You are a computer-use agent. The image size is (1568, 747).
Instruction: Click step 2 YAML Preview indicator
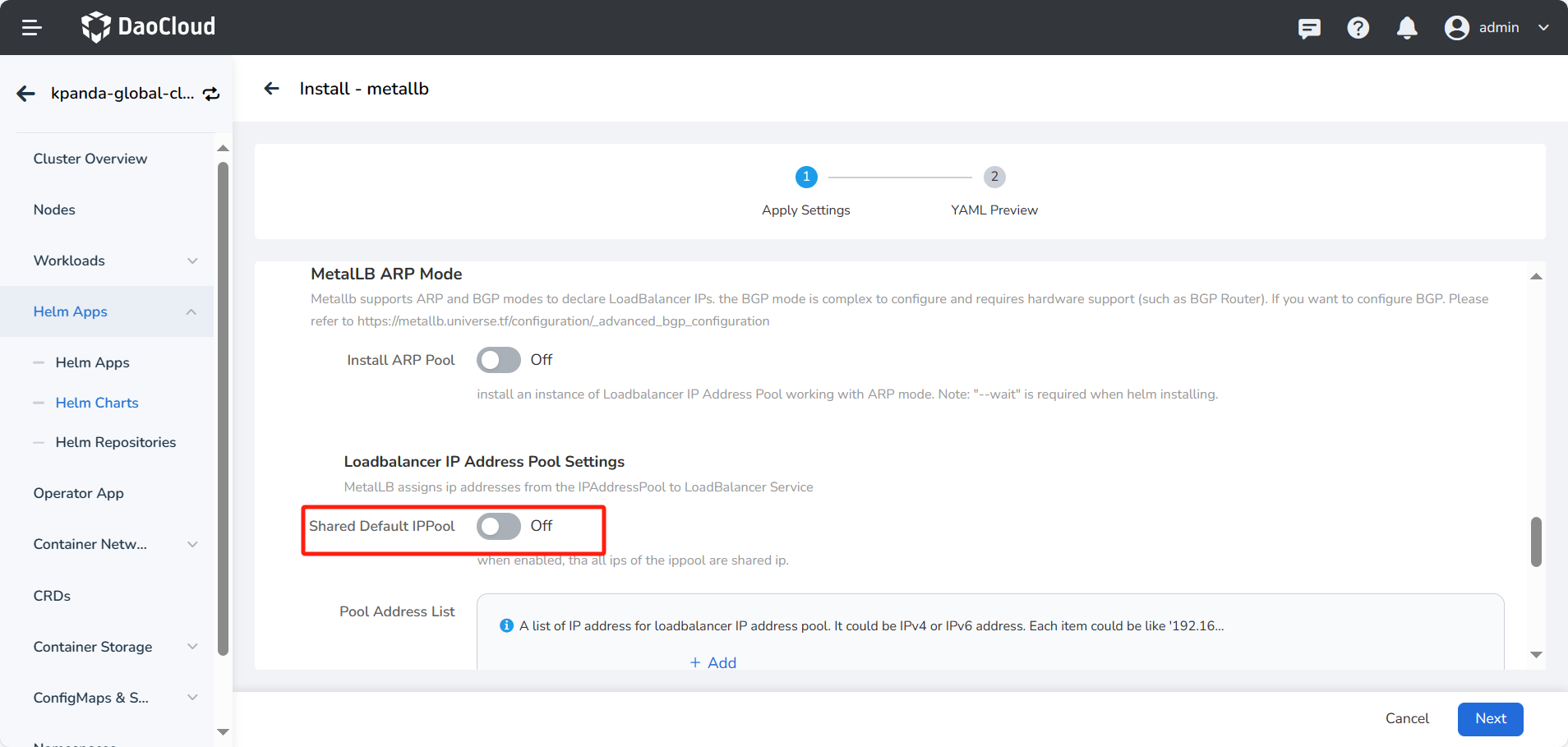pos(994,177)
